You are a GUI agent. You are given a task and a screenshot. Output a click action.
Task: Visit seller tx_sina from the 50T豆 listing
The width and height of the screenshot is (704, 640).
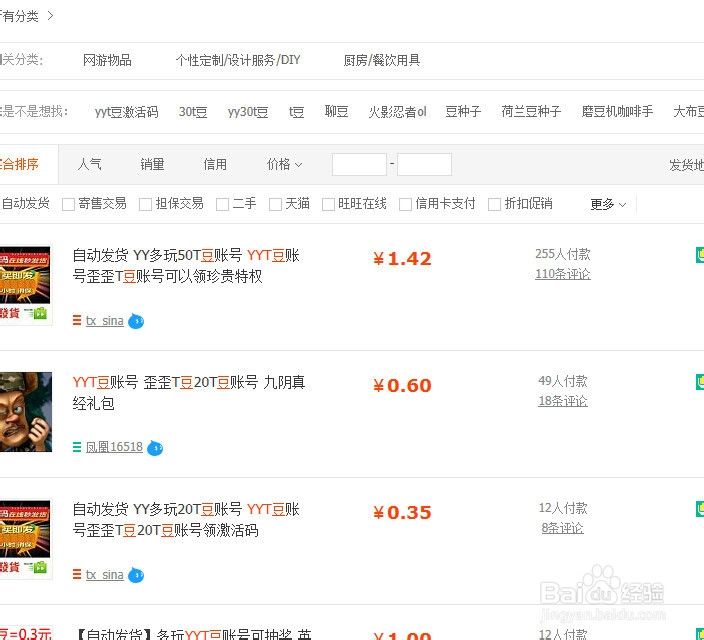[105, 321]
